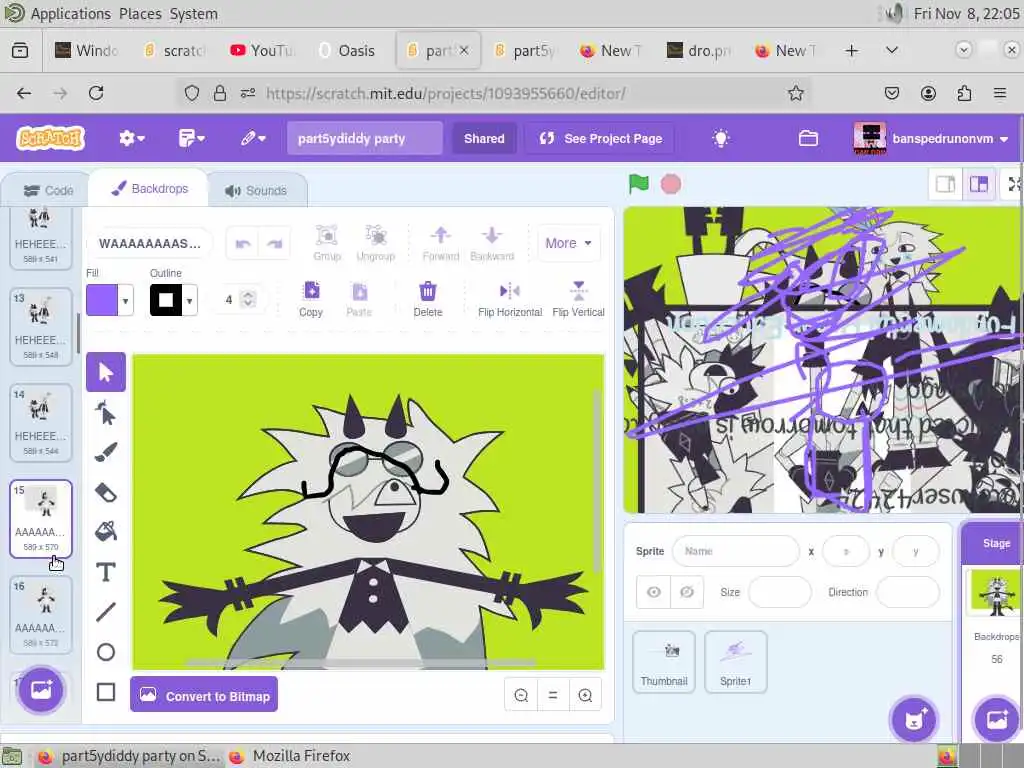1024x768 pixels.
Task: Open the Settings gear menu
Action: [x=131, y=138]
